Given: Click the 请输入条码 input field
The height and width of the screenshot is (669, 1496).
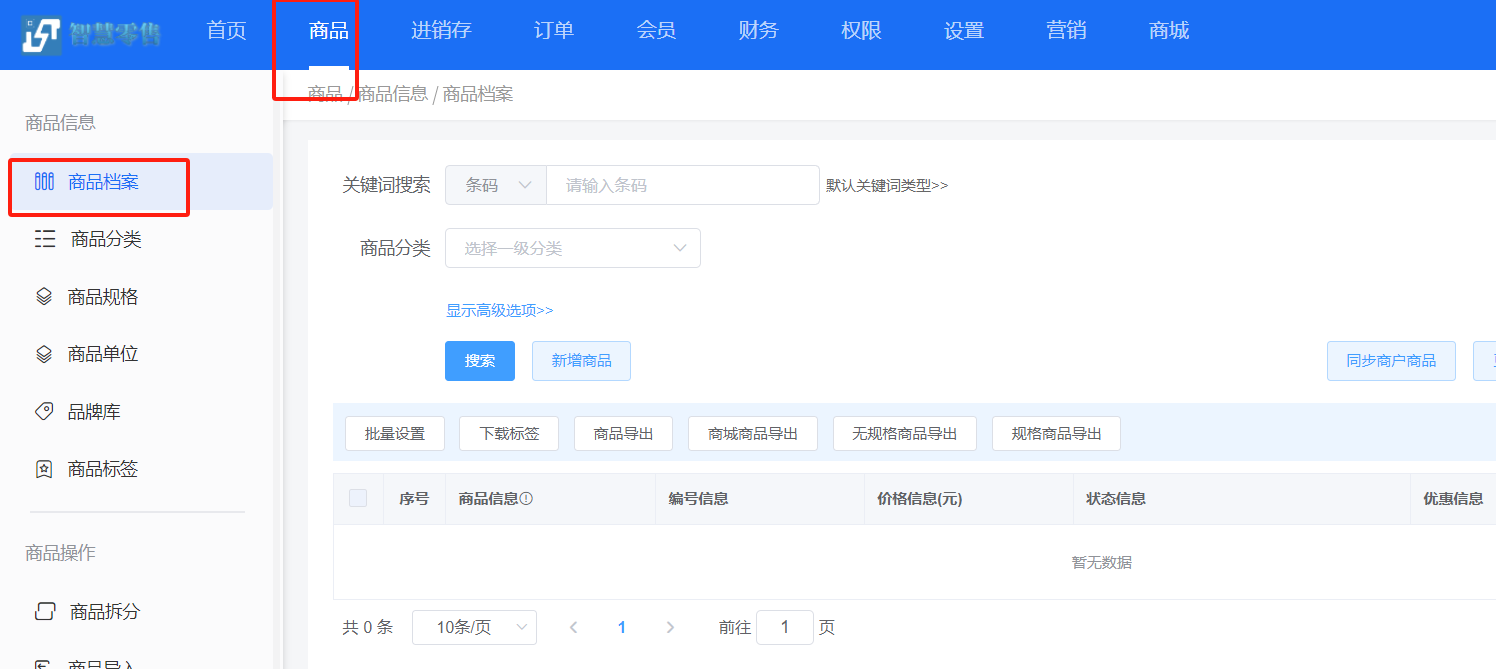Looking at the screenshot, I should pyautogui.click(x=683, y=185).
